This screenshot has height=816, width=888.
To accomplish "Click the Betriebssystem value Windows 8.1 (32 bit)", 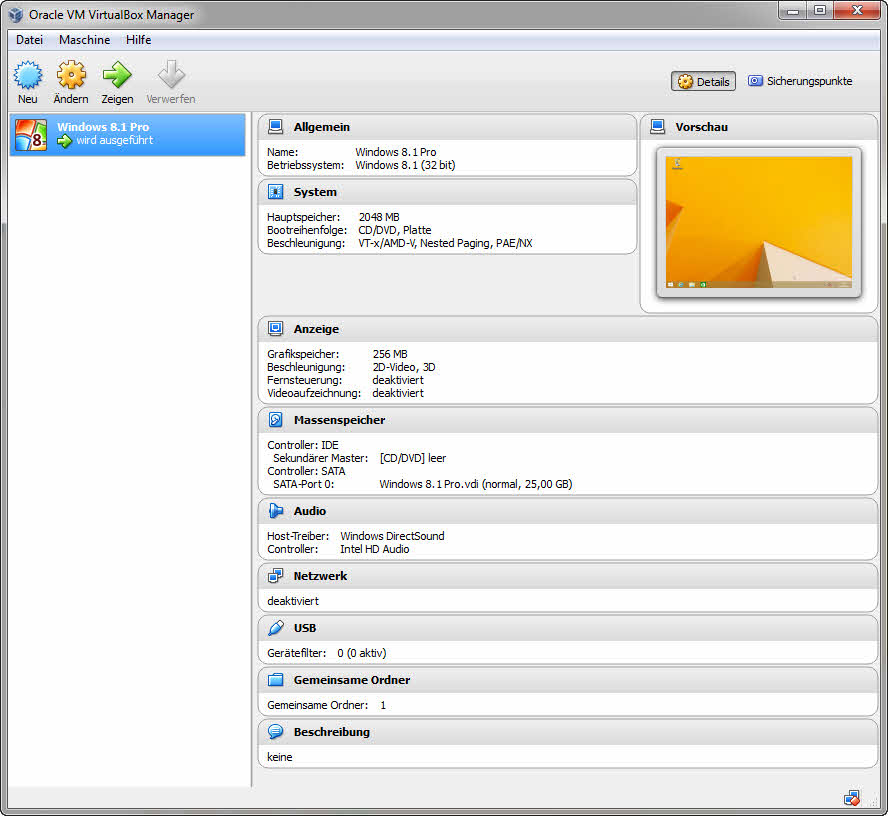I will click(405, 165).
